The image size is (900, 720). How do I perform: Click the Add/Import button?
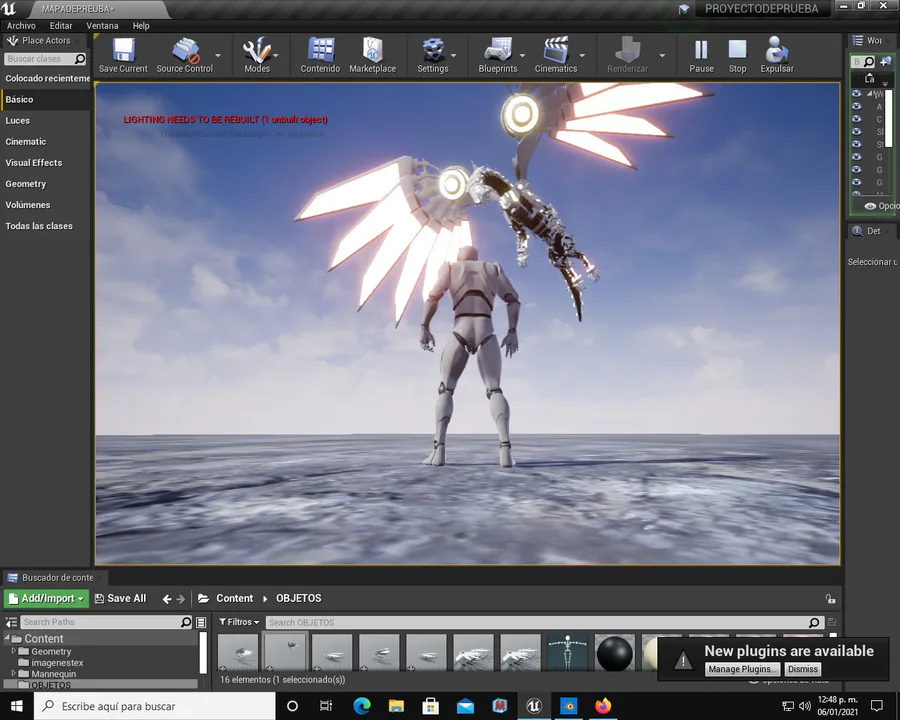click(x=46, y=598)
